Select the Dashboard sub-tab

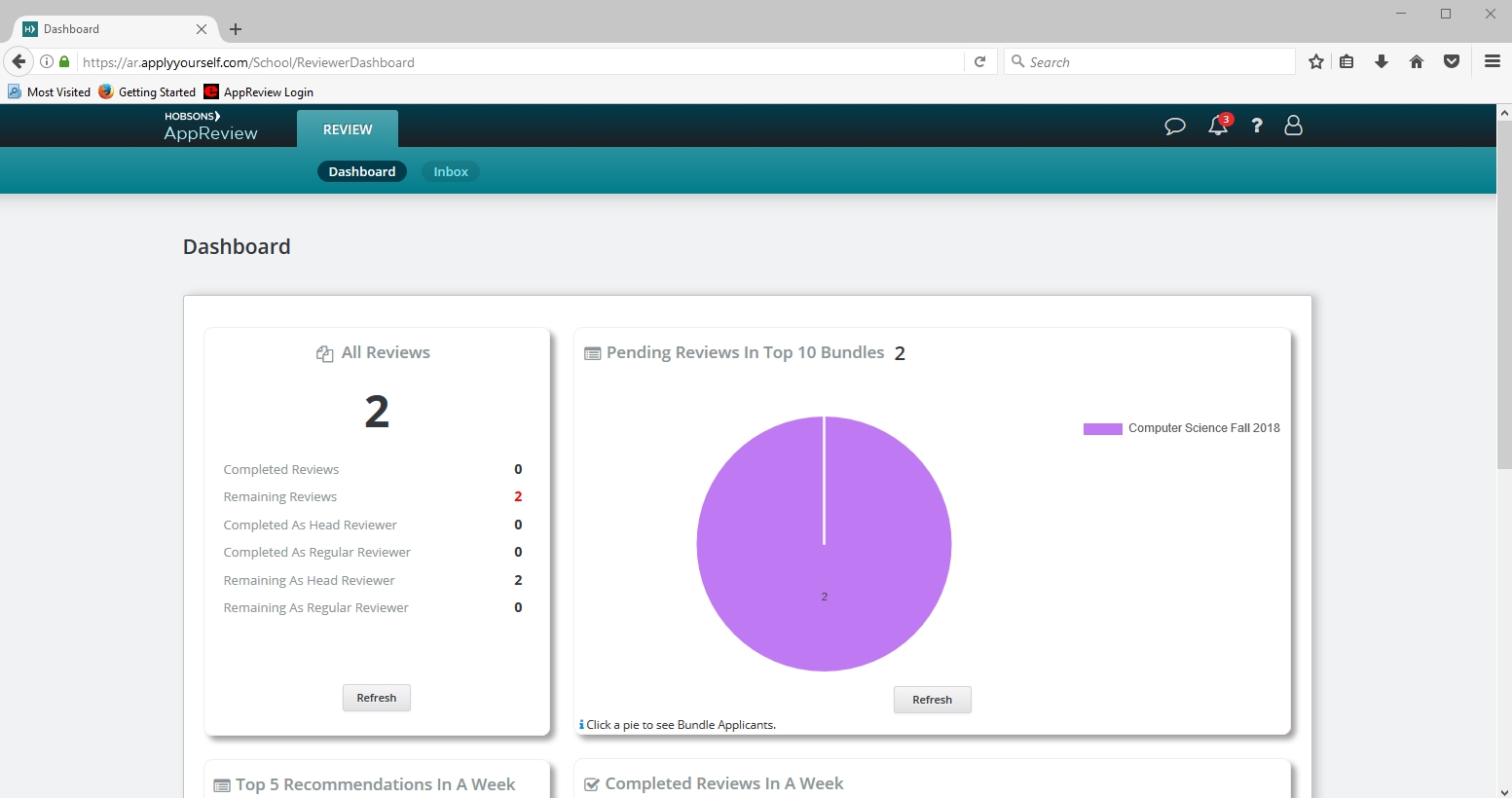coord(362,172)
